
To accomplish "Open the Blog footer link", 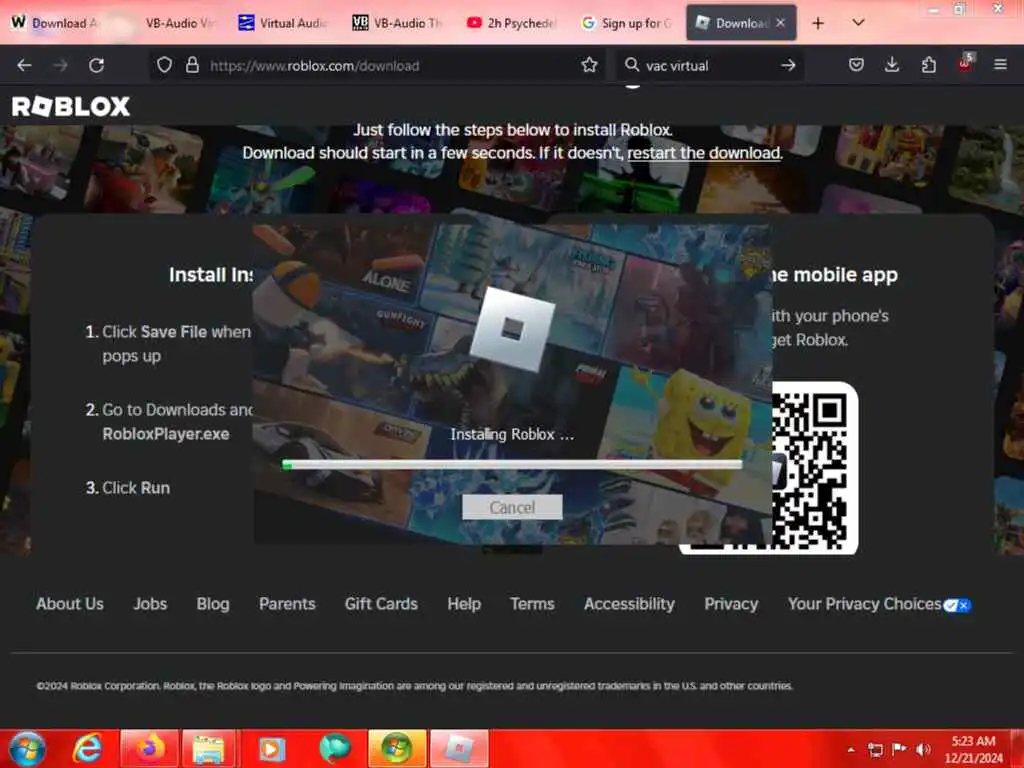I will (213, 604).
